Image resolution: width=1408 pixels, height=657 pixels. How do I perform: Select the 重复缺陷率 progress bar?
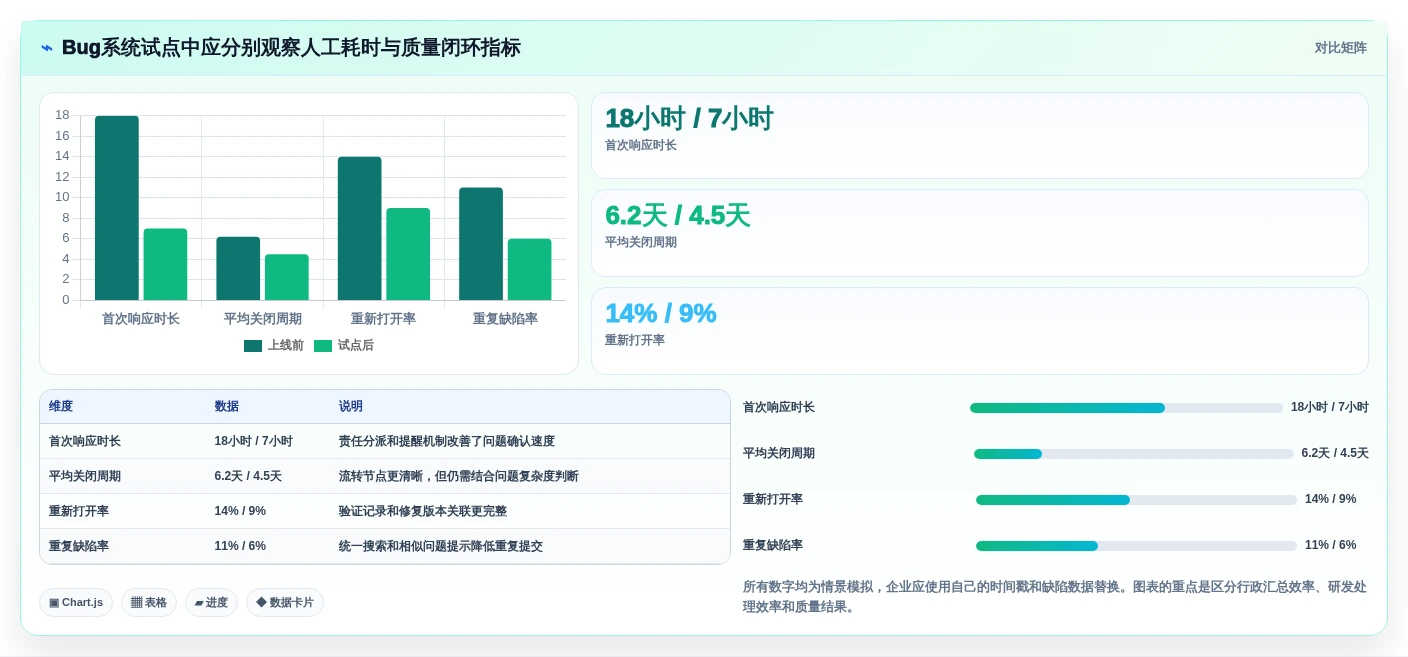[1136, 546]
